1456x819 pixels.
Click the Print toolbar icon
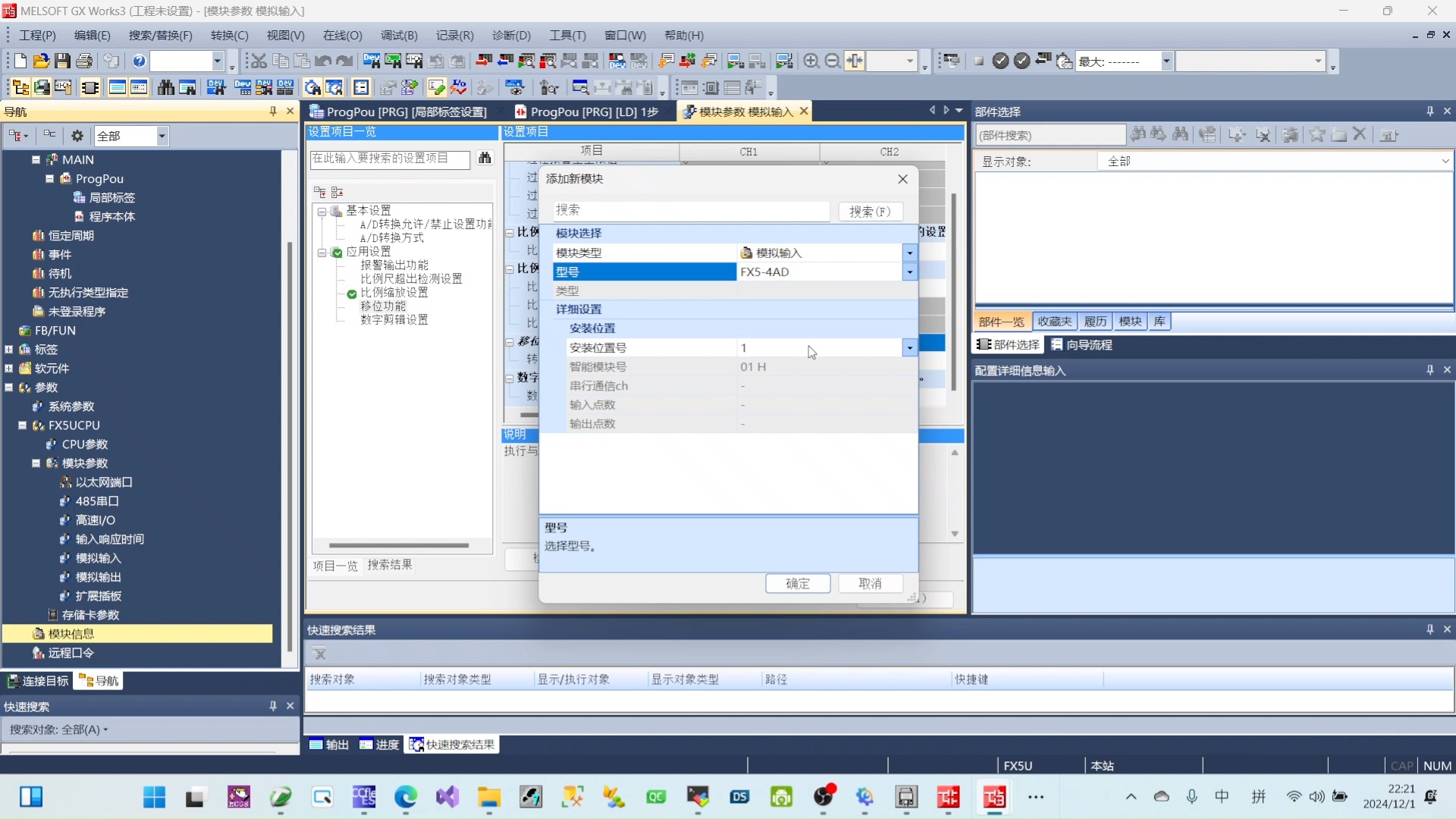pos(84,61)
